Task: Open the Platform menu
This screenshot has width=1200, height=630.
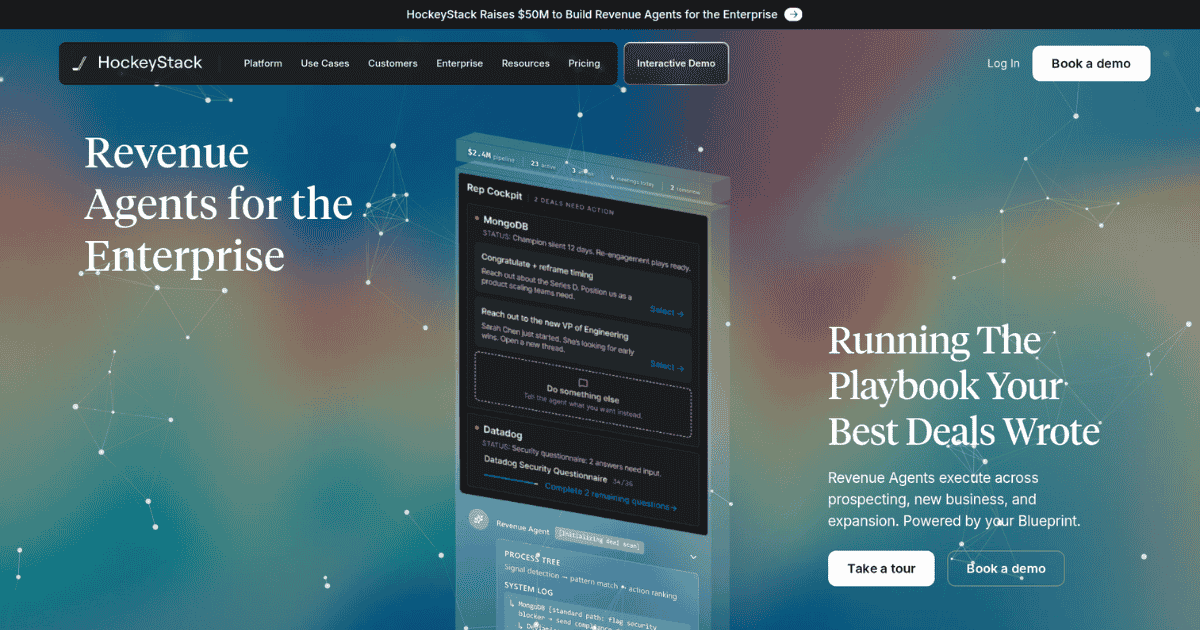Action: [263, 63]
